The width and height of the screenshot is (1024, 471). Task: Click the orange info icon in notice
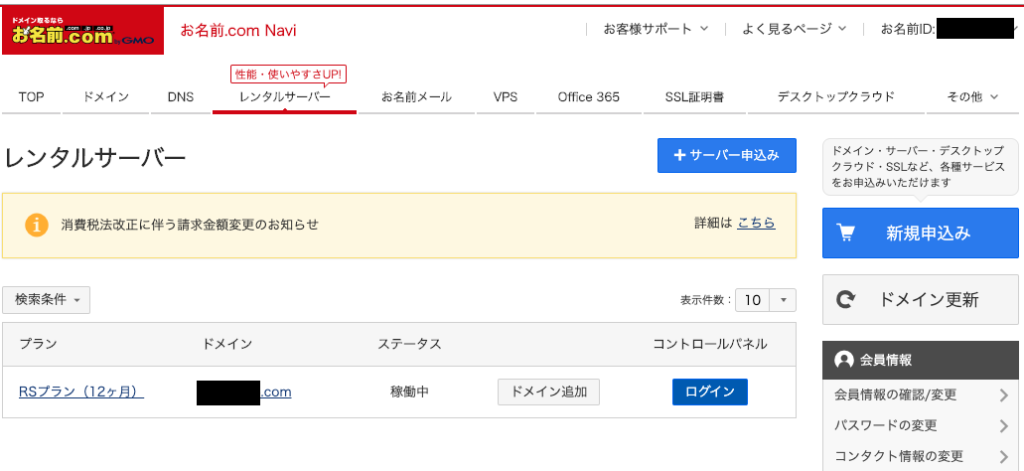tap(36, 224)
